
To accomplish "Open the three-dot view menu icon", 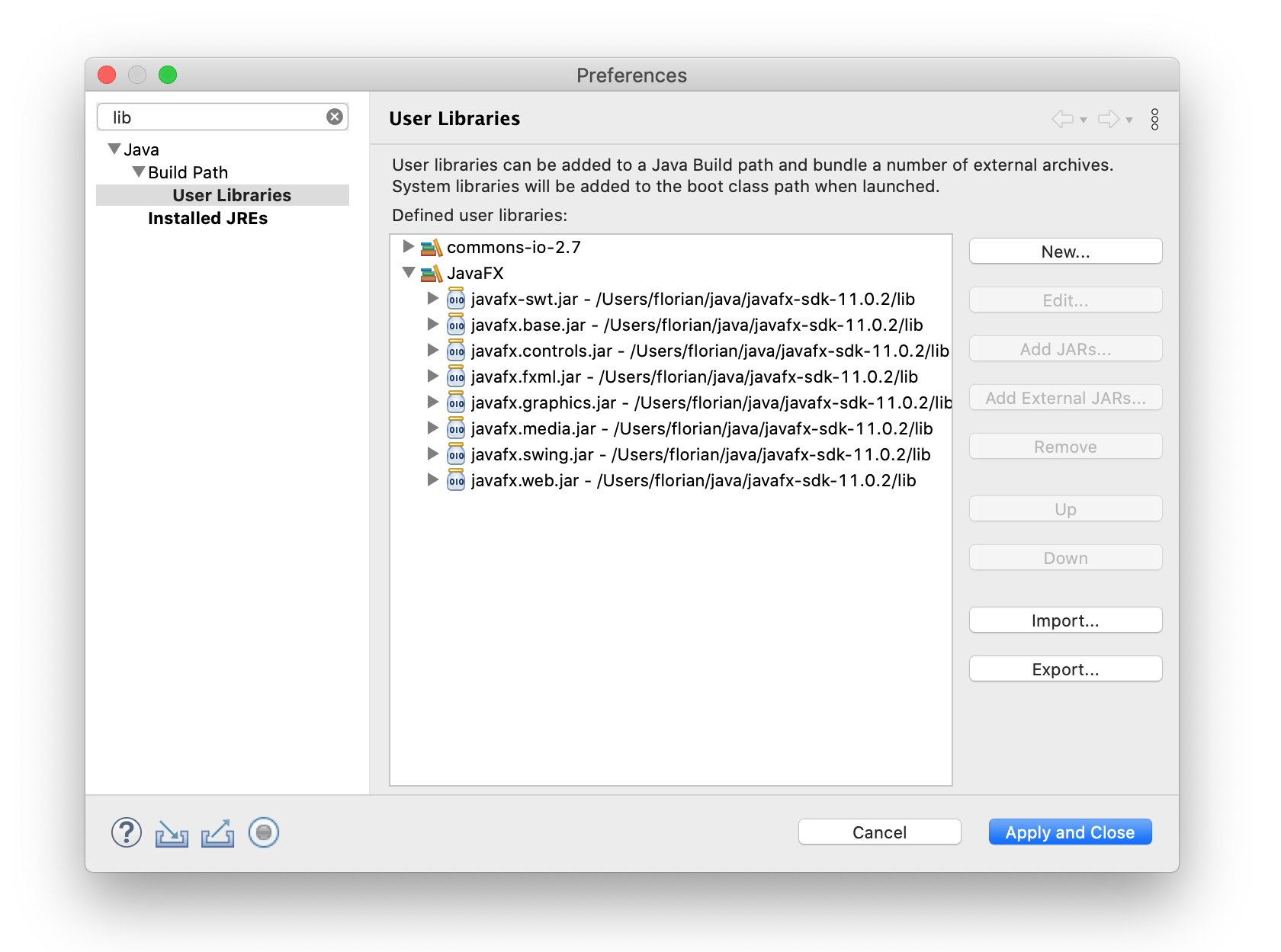I will tap(1154, 119).
